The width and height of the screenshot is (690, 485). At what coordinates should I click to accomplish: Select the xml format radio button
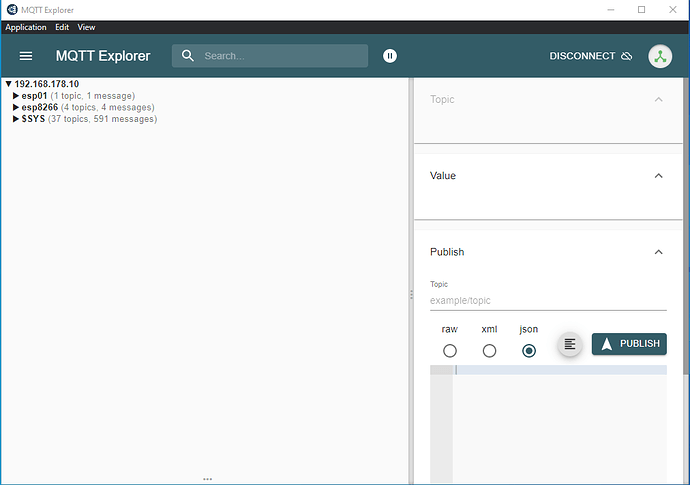489,351
